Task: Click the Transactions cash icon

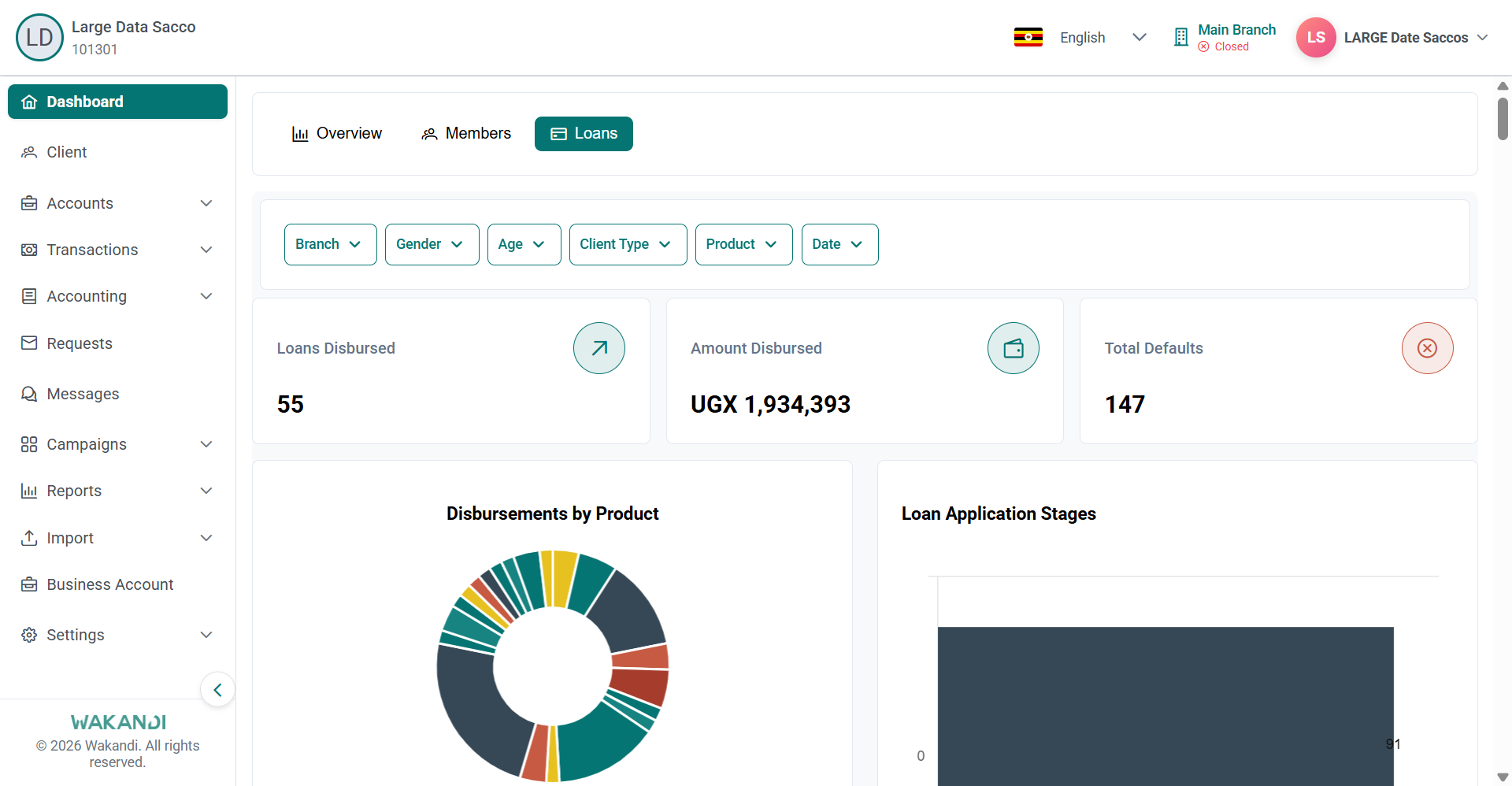Action: coord(29,250)
